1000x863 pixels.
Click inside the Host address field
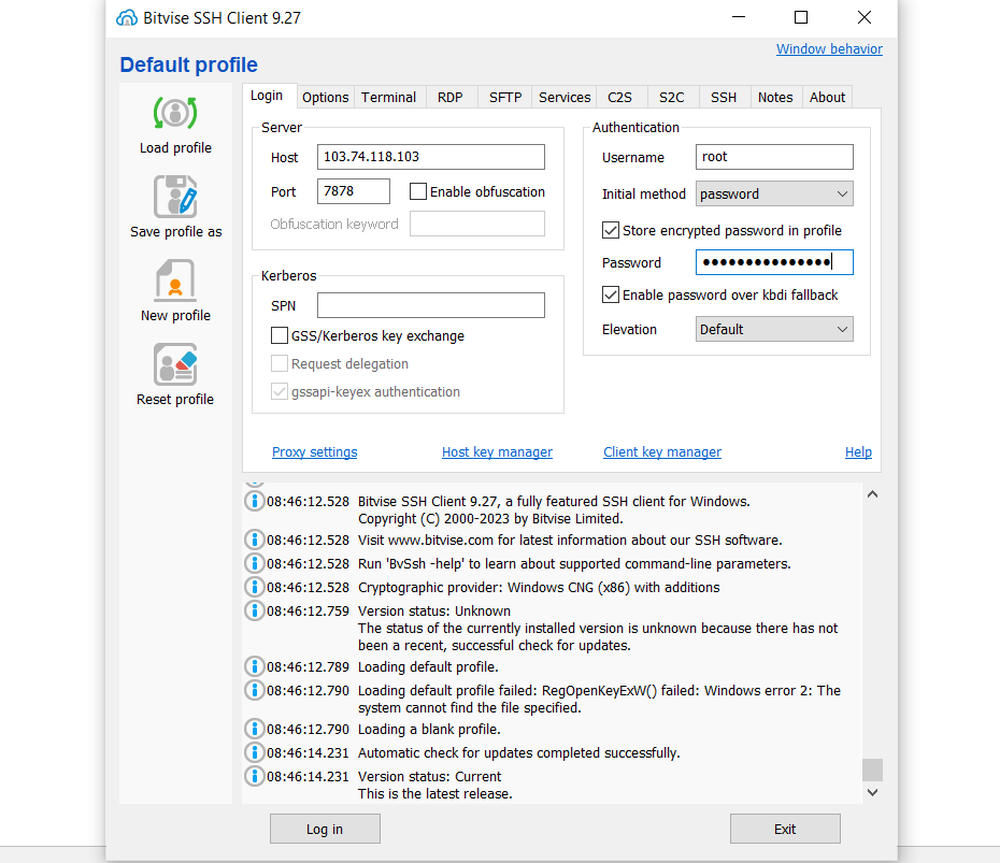point(430,156)
